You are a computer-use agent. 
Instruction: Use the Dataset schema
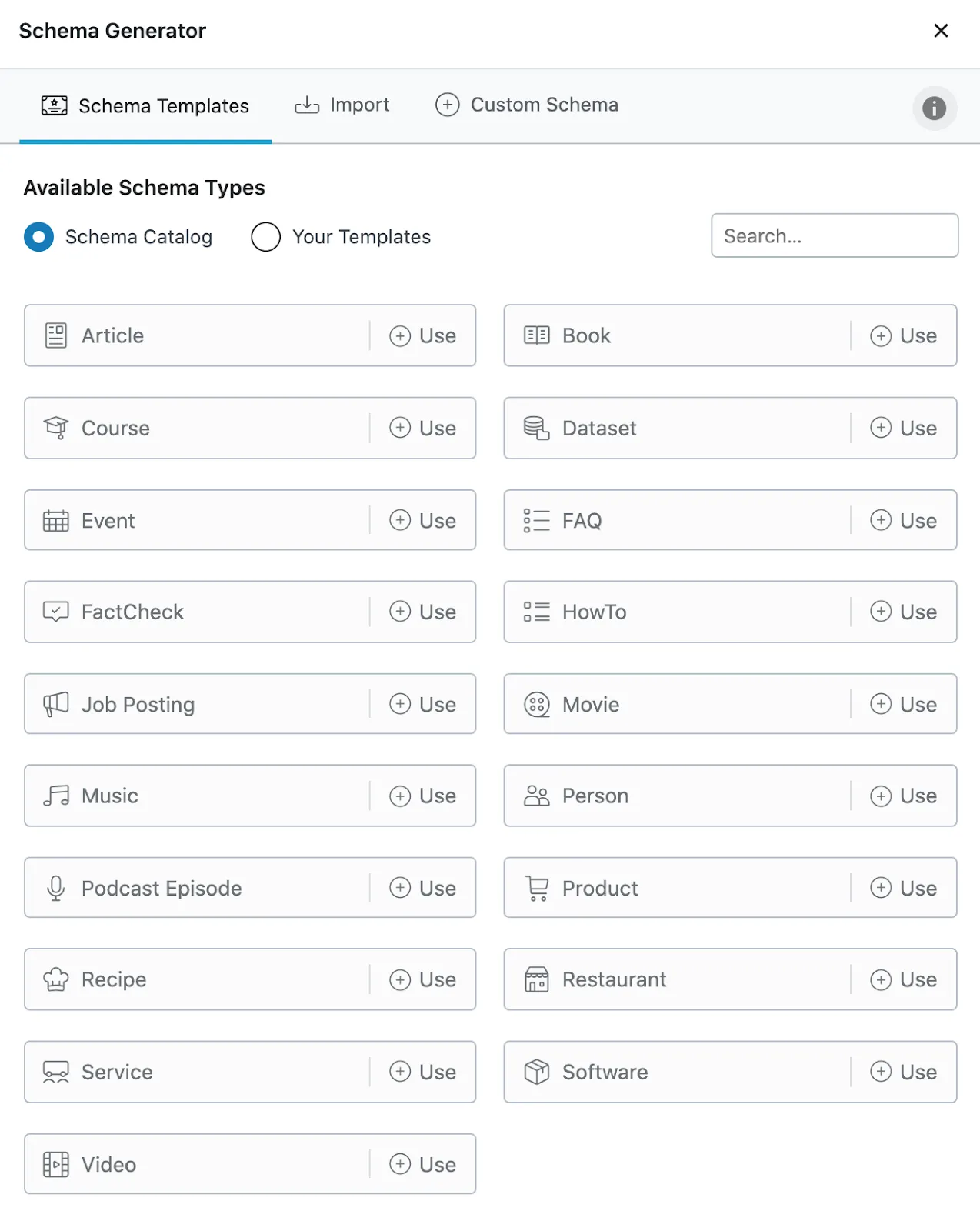903,428
